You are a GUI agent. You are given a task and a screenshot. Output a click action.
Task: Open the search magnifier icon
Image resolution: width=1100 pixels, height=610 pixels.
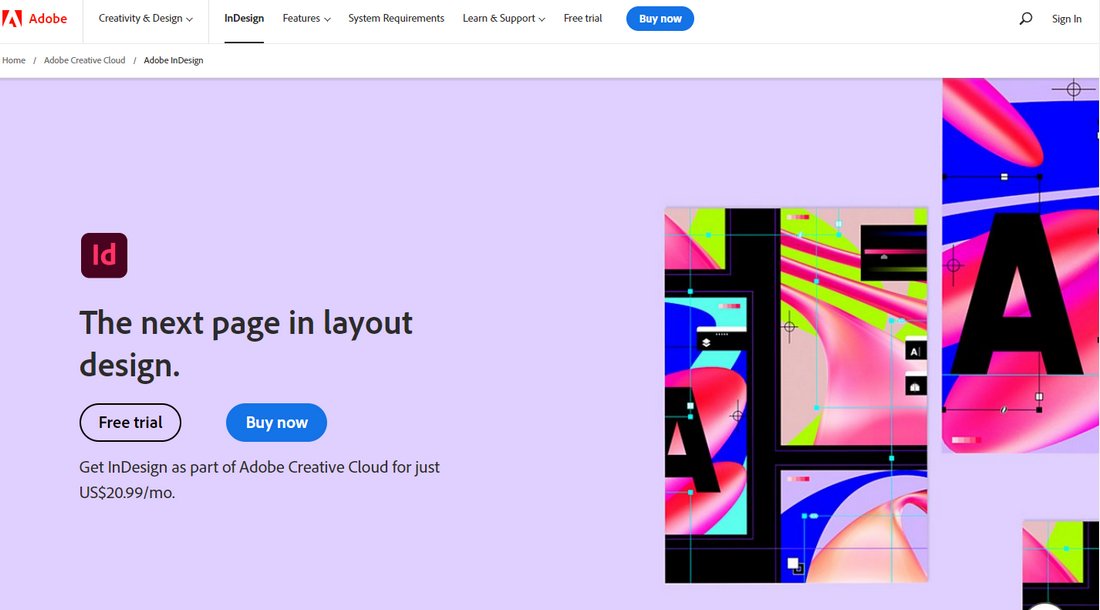pos(1026,18)
